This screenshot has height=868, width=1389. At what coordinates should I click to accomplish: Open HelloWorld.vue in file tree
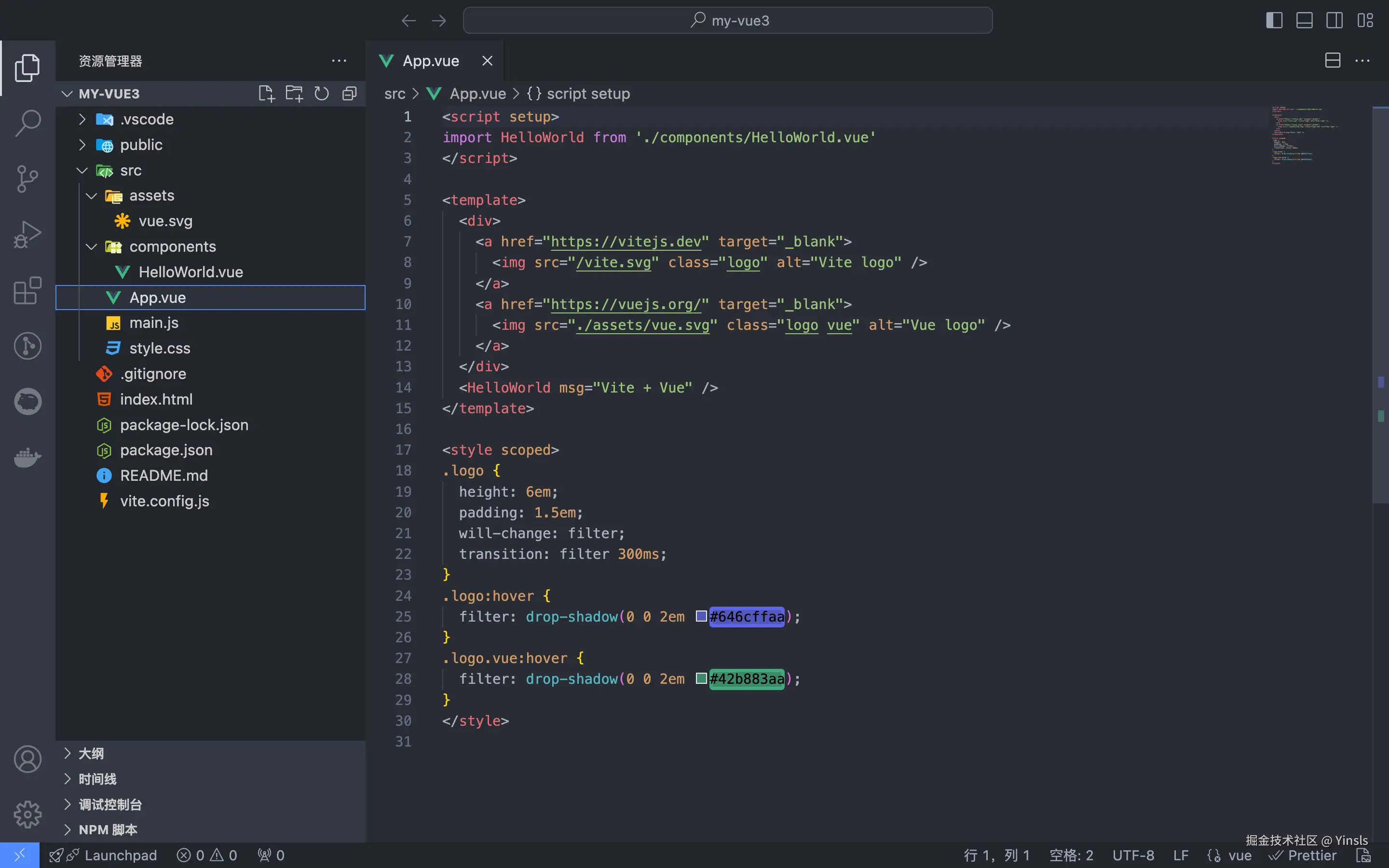point(191,272)
